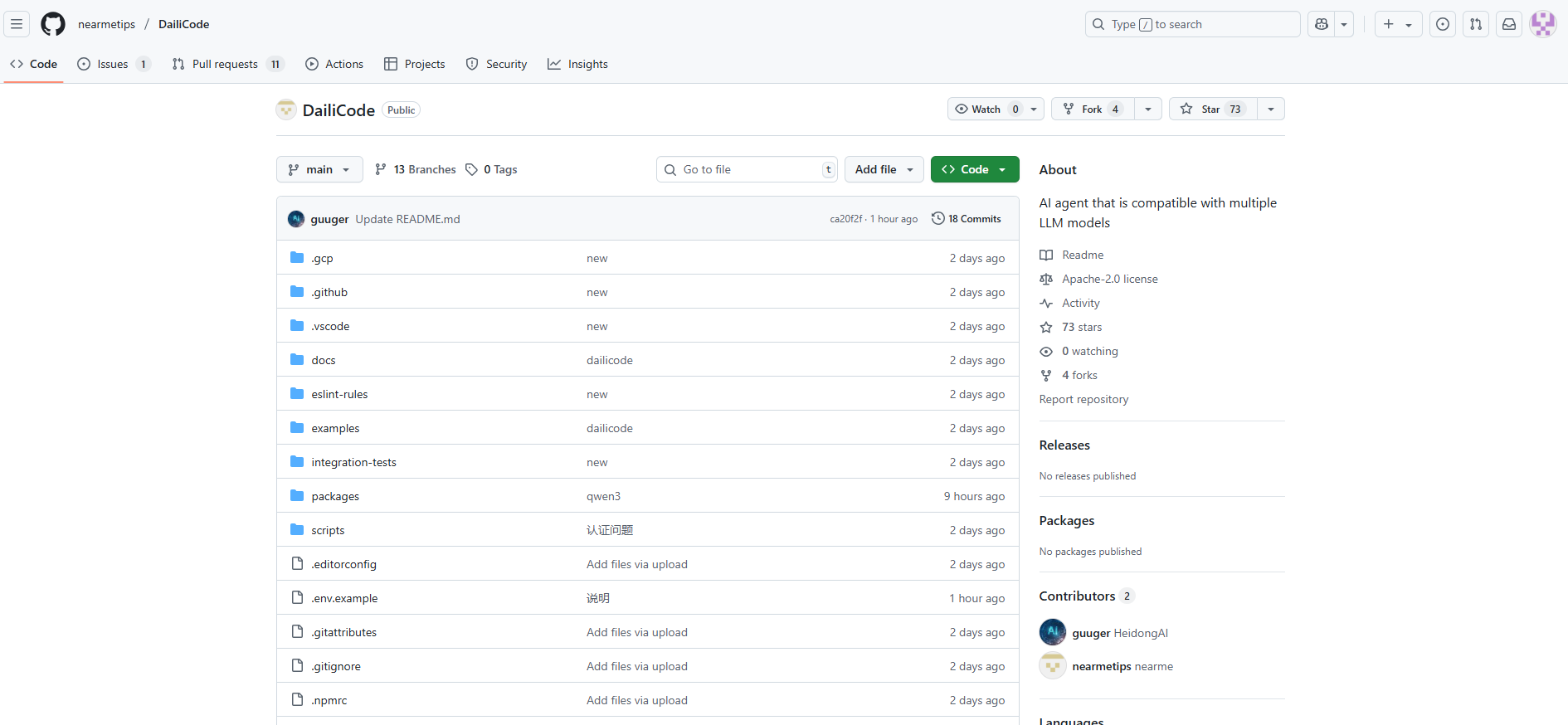Open the Copilot chat icon
The image size is (1568, 725).
(1322, 24)
